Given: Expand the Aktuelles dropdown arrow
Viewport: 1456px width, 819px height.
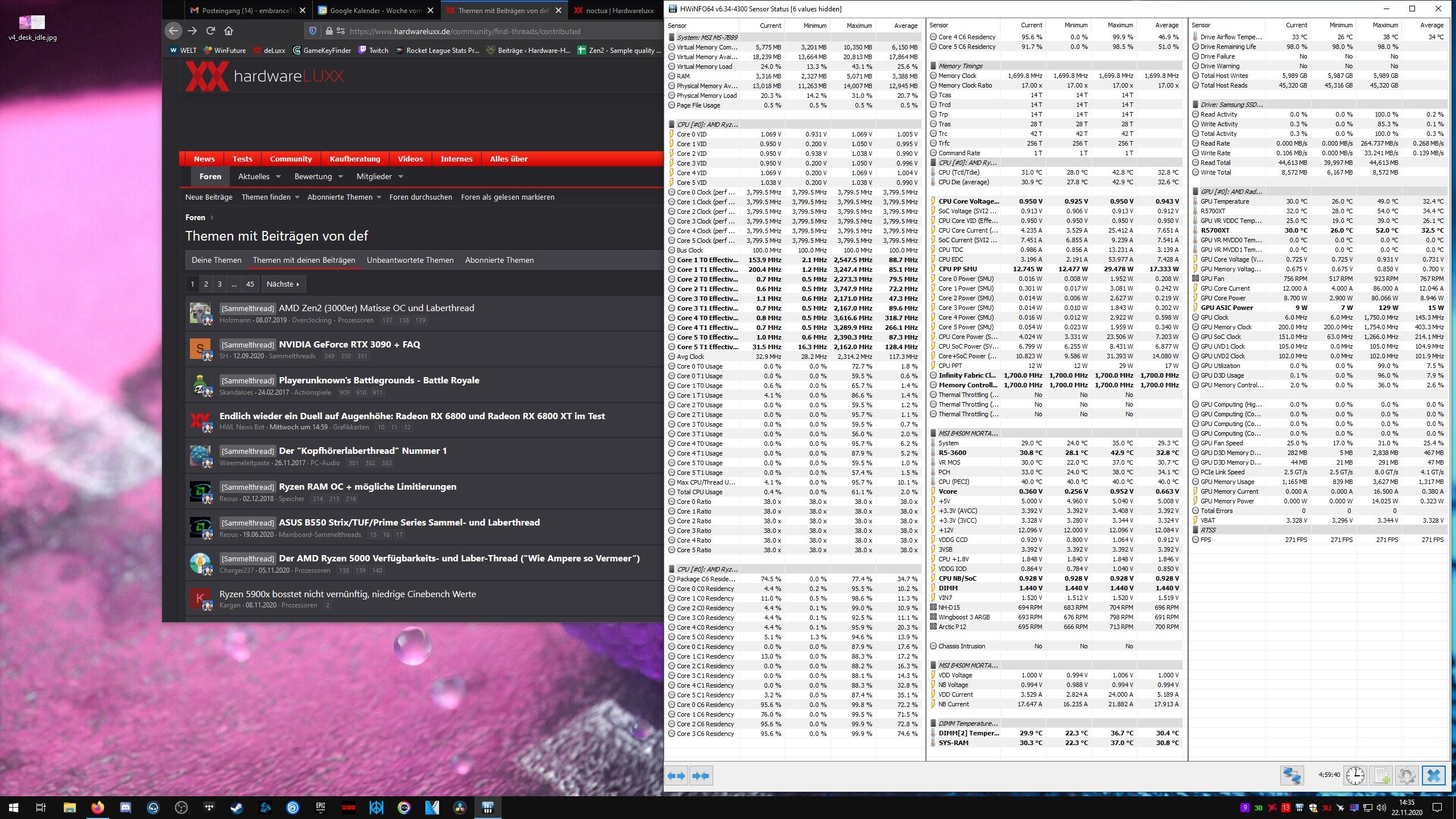Looking at the screenshot, I should [x=278, y=177].
